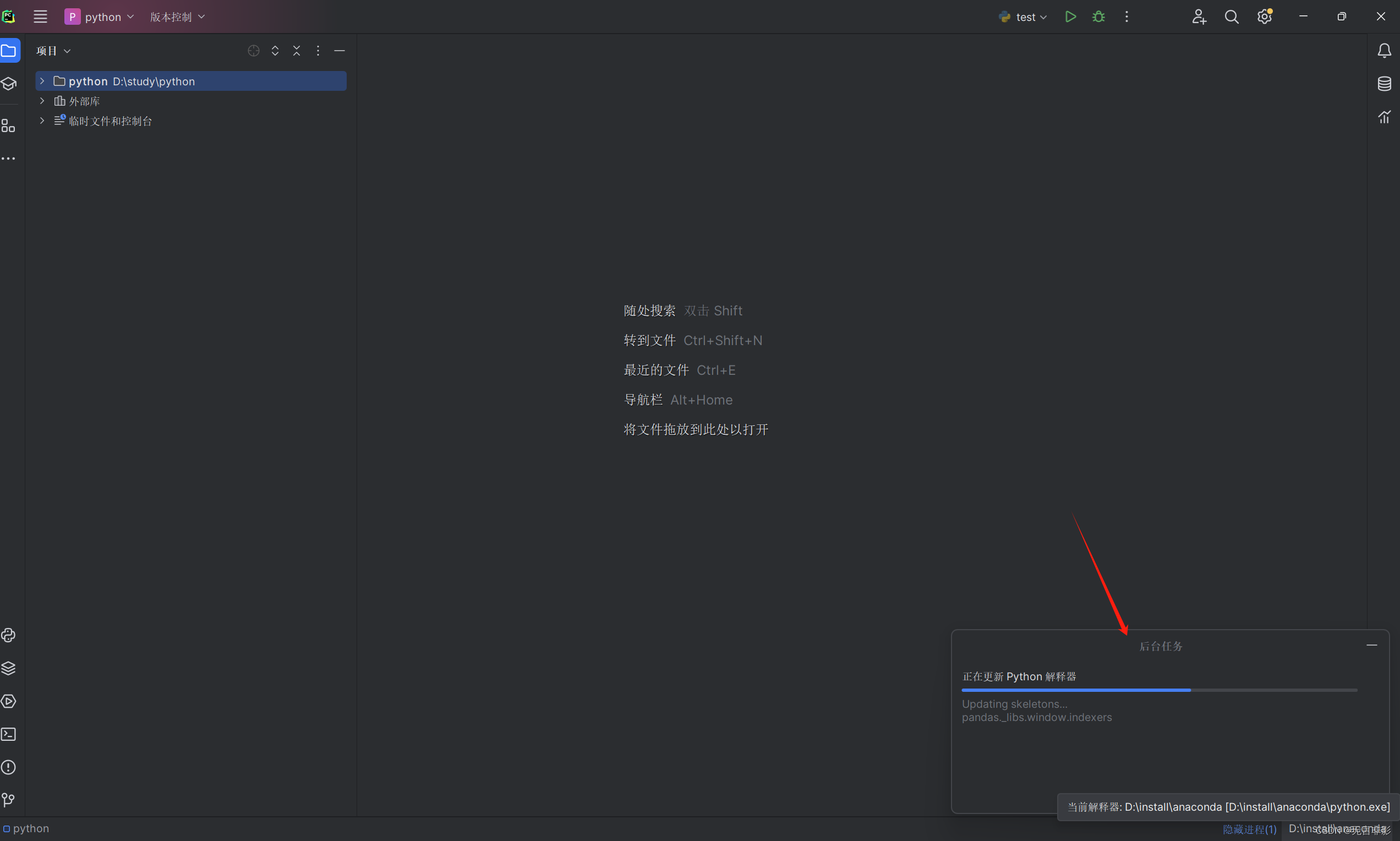The image size is (1400, 841).
Task: Open more run actions menu
Action: (x=1127, y=17)
